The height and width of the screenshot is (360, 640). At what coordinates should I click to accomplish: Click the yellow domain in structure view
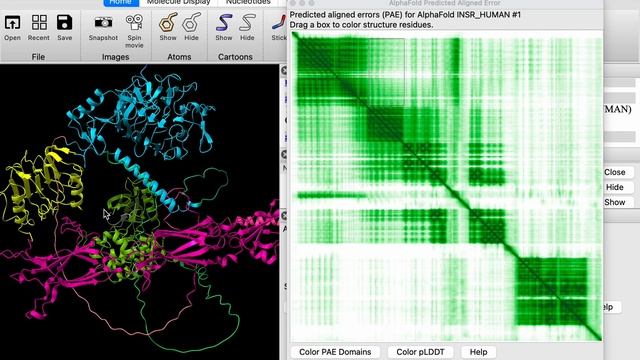[43, 186]
